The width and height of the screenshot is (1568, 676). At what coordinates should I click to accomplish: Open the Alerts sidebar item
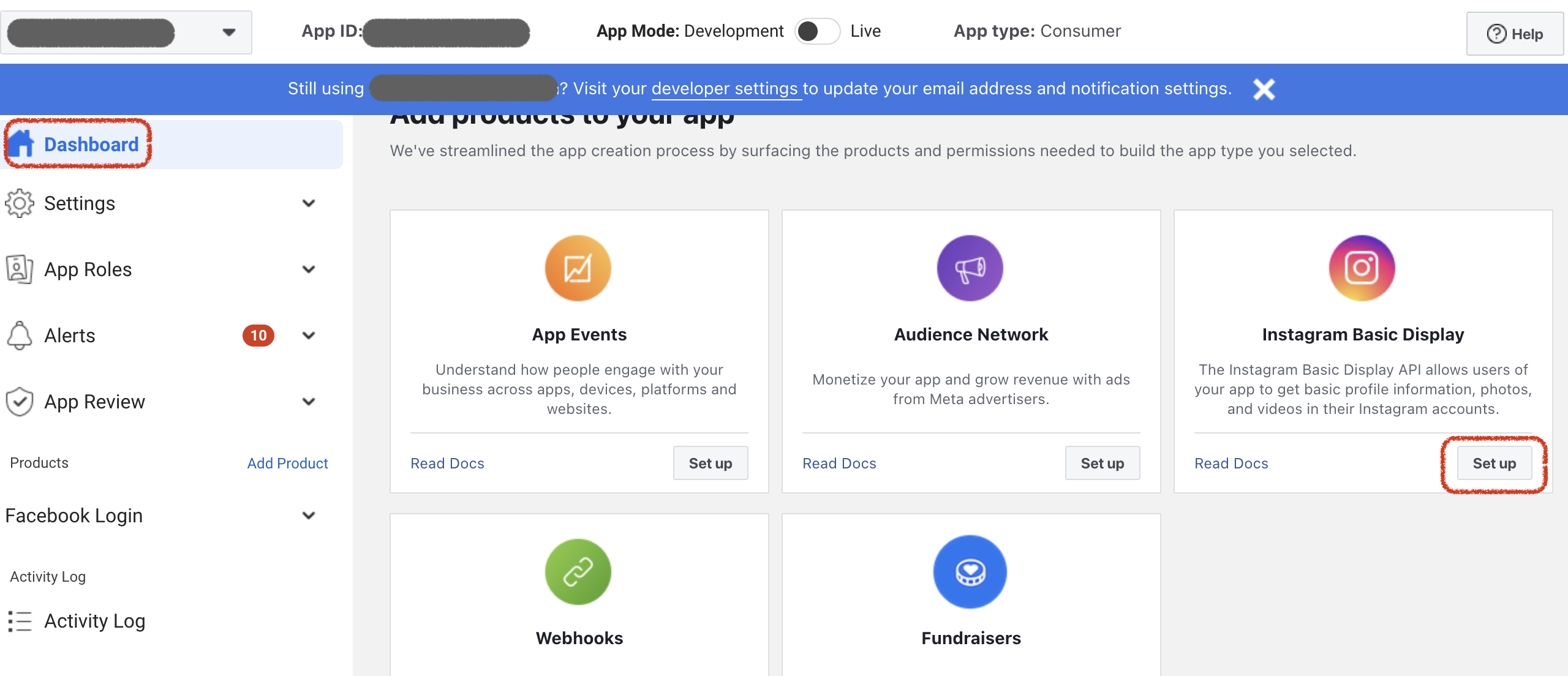pyautogui.click(x=171, y=336)
